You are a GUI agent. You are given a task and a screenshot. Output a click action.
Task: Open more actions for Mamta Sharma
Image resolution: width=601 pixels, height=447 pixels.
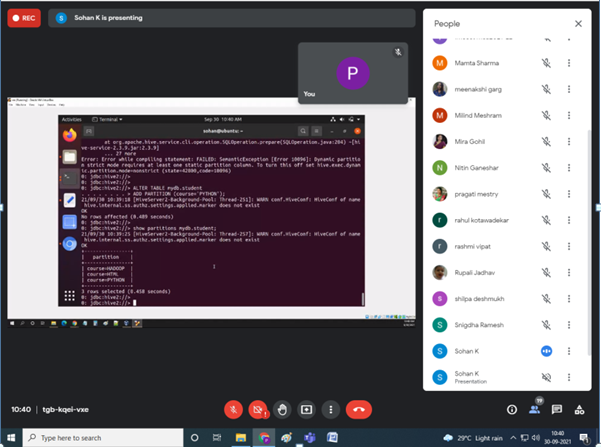click(569, 63)
